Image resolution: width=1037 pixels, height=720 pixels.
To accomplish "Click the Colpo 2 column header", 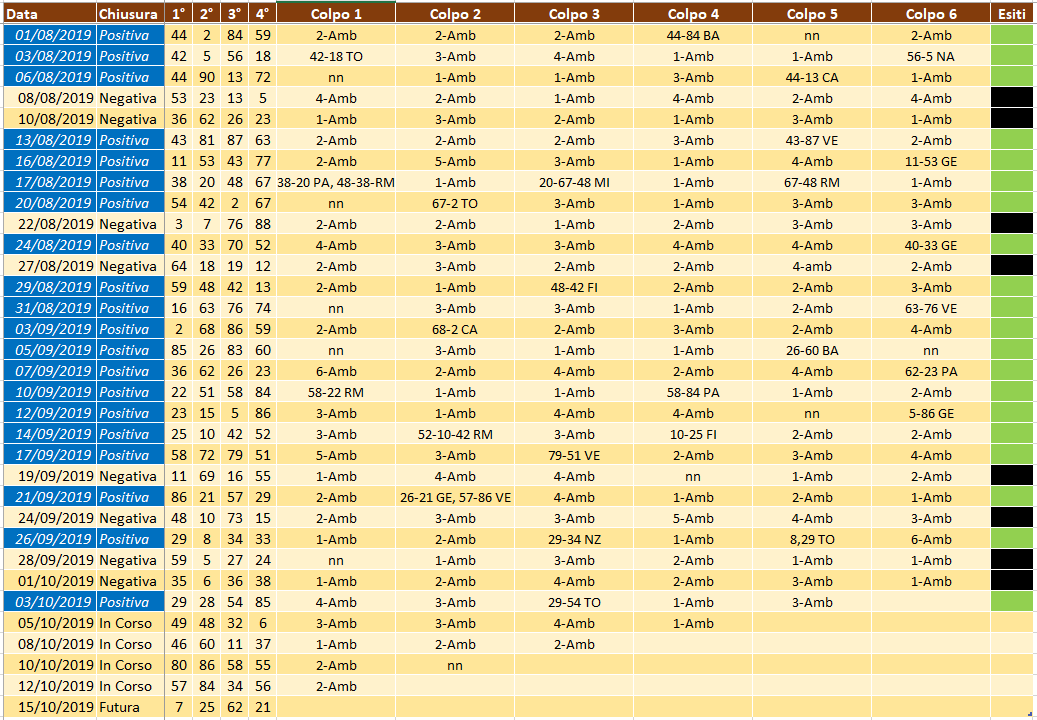I will (x=455, y=13).
